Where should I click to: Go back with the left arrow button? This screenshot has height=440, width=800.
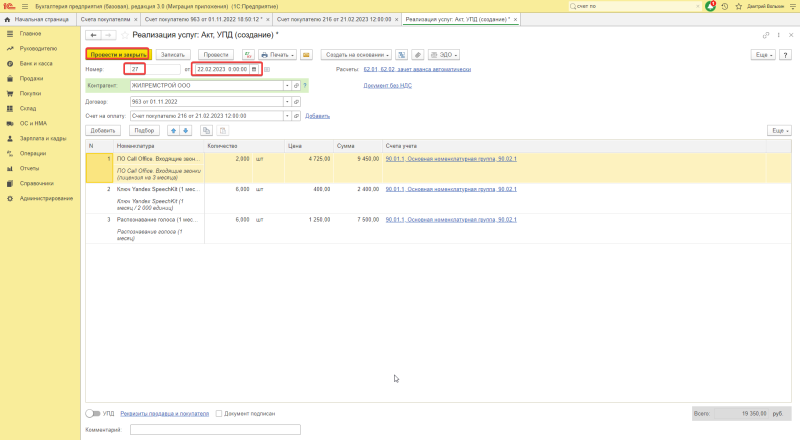93,35
